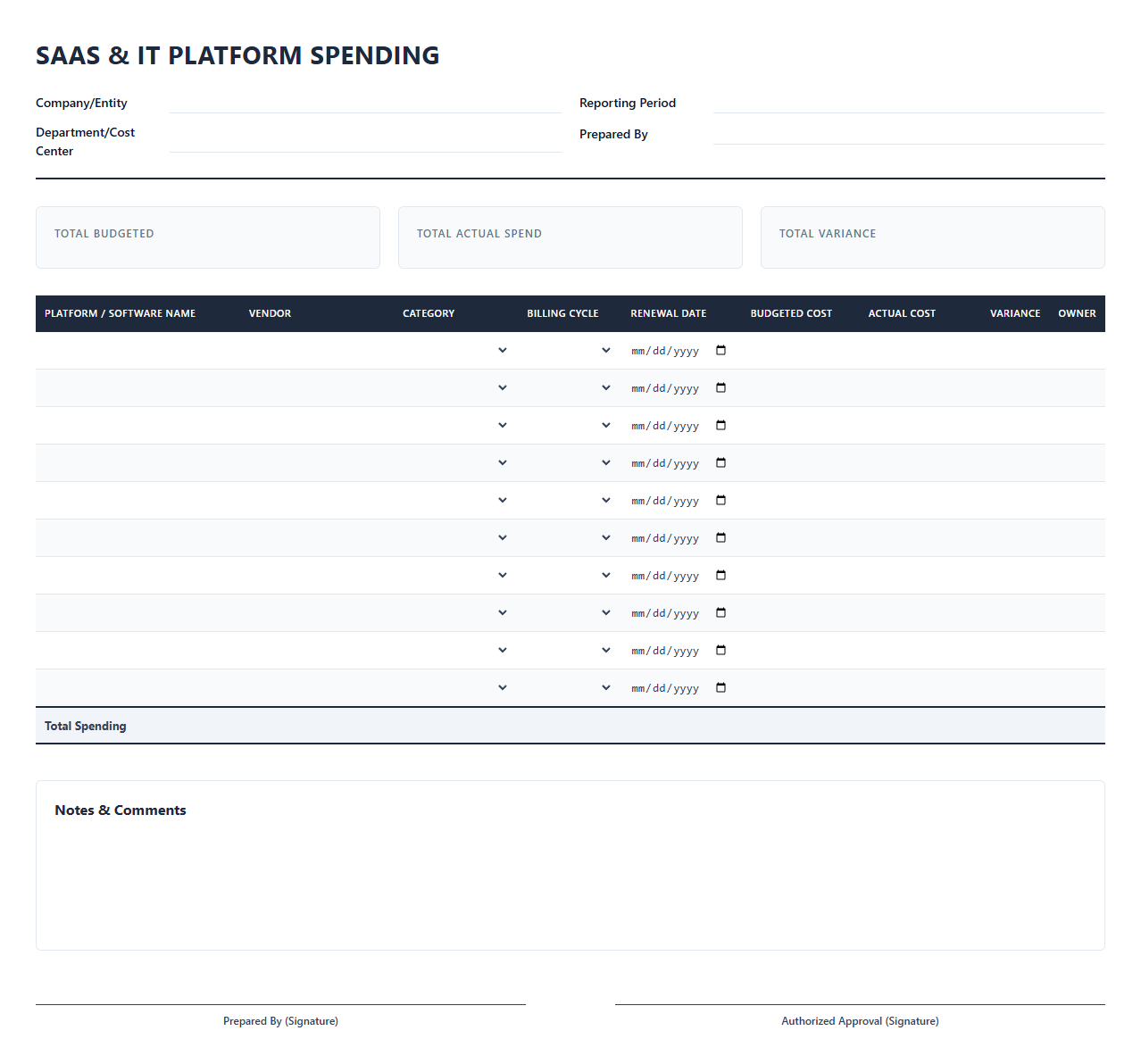
Task: Expand Billing Cycle dropdown in second row
Action: pyautogui.click(x=569, y=388)
